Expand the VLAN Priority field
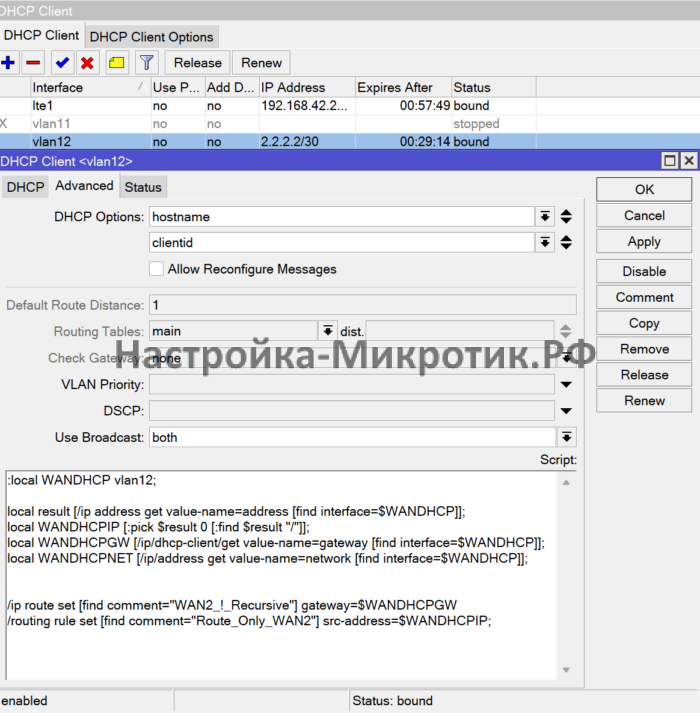 (566, 385)
